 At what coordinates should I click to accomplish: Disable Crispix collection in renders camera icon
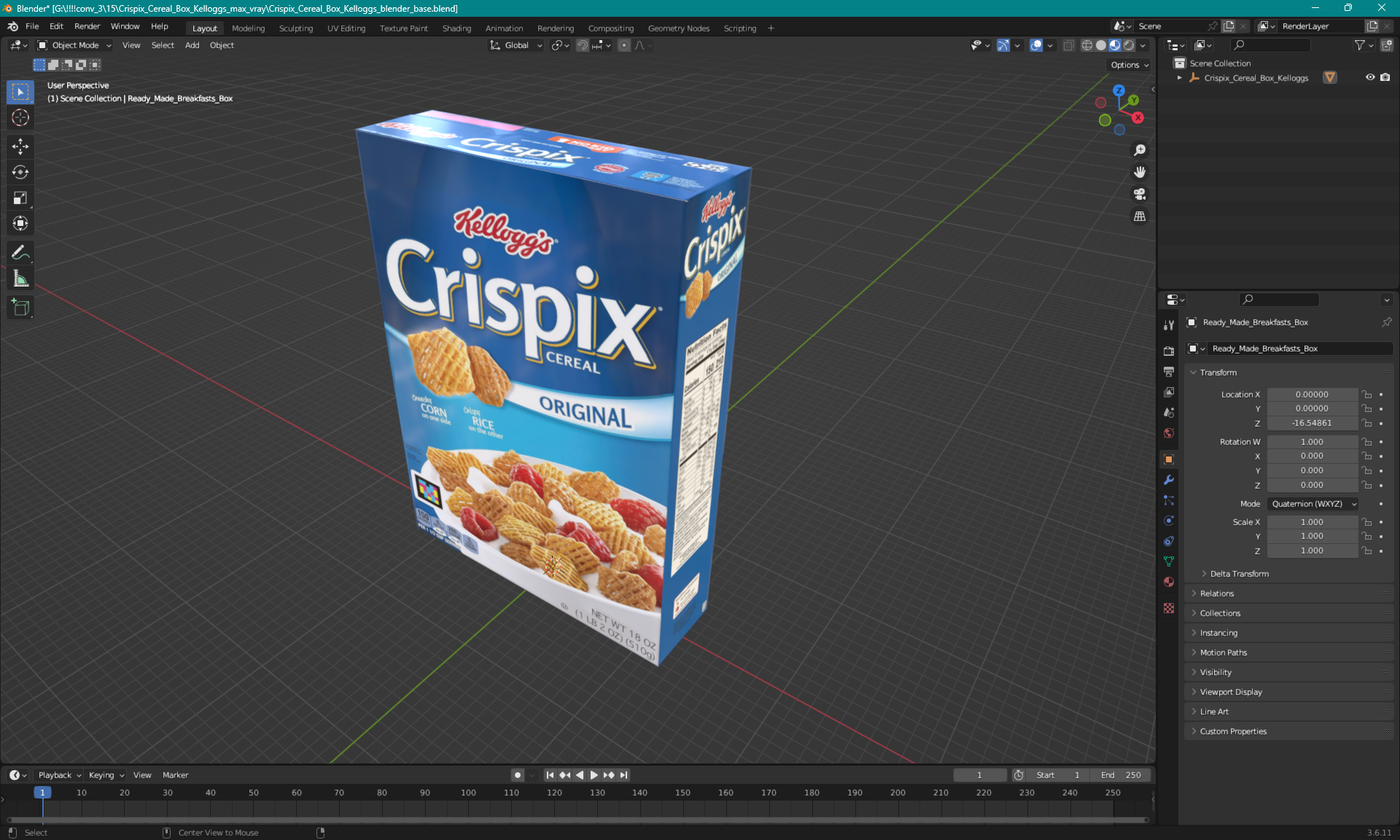click(1385, 77)
